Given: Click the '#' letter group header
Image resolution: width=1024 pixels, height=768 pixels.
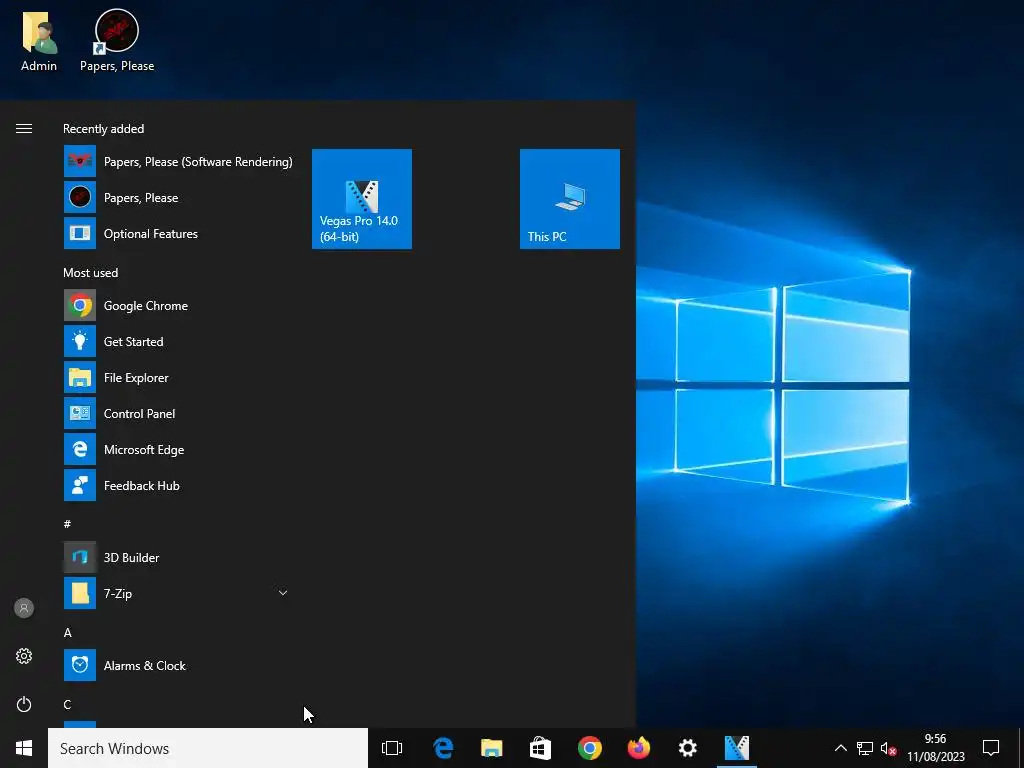Looking at the screenshot, I should [x=67, y=524].
